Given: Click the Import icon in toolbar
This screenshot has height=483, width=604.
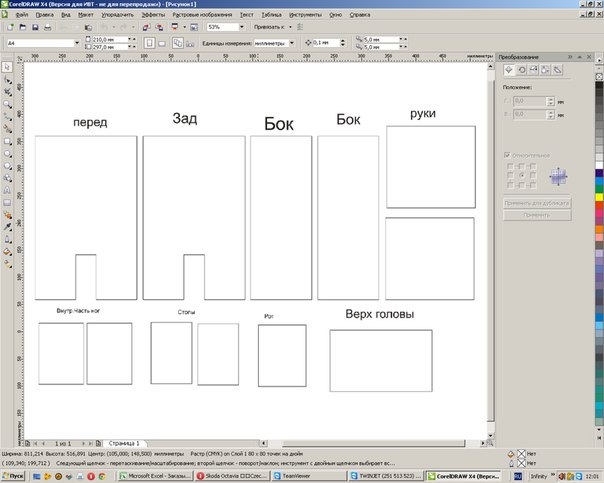Looking at the screenshot, I should 146,27.
